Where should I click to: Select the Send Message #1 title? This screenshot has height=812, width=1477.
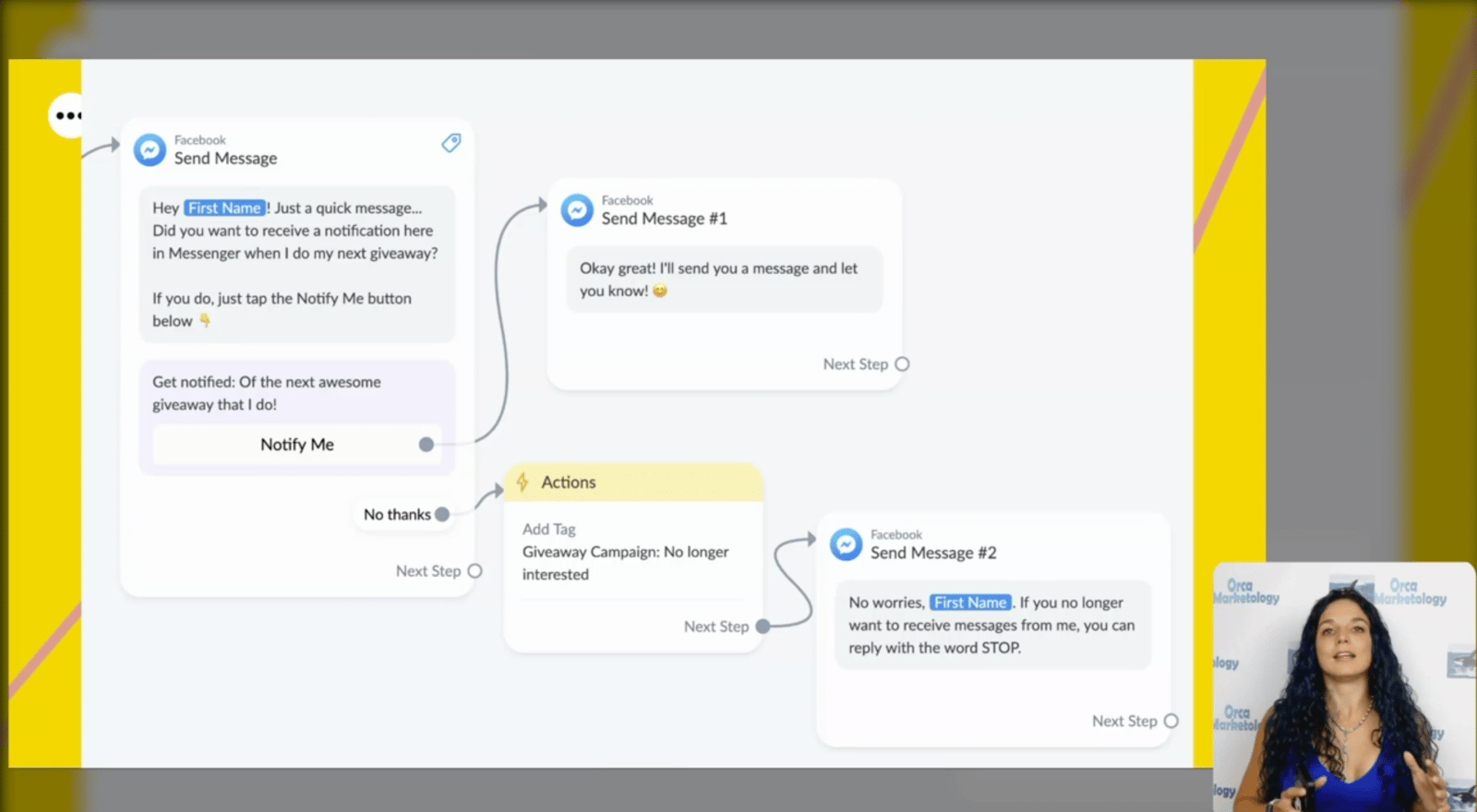pyautogui.click(x=665, y=219)
